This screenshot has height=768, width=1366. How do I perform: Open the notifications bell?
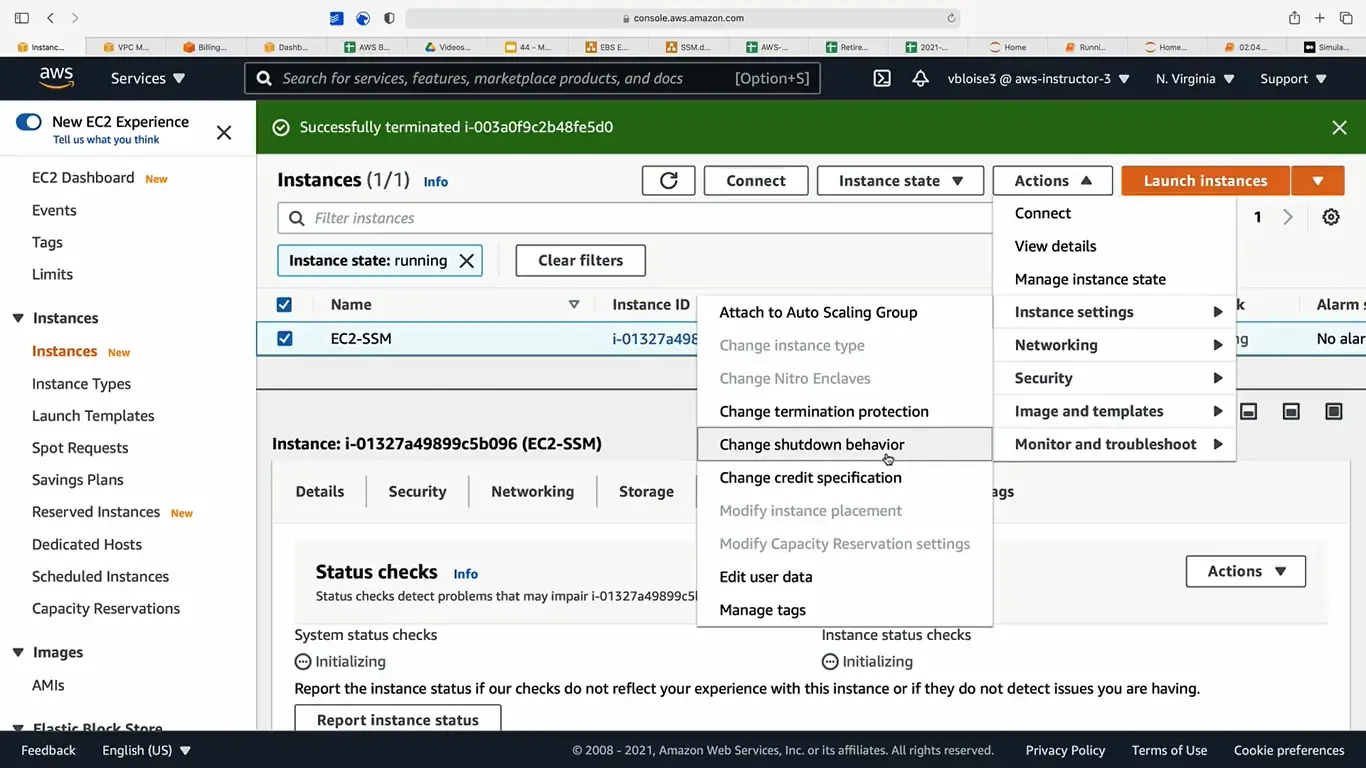point(920,78)
